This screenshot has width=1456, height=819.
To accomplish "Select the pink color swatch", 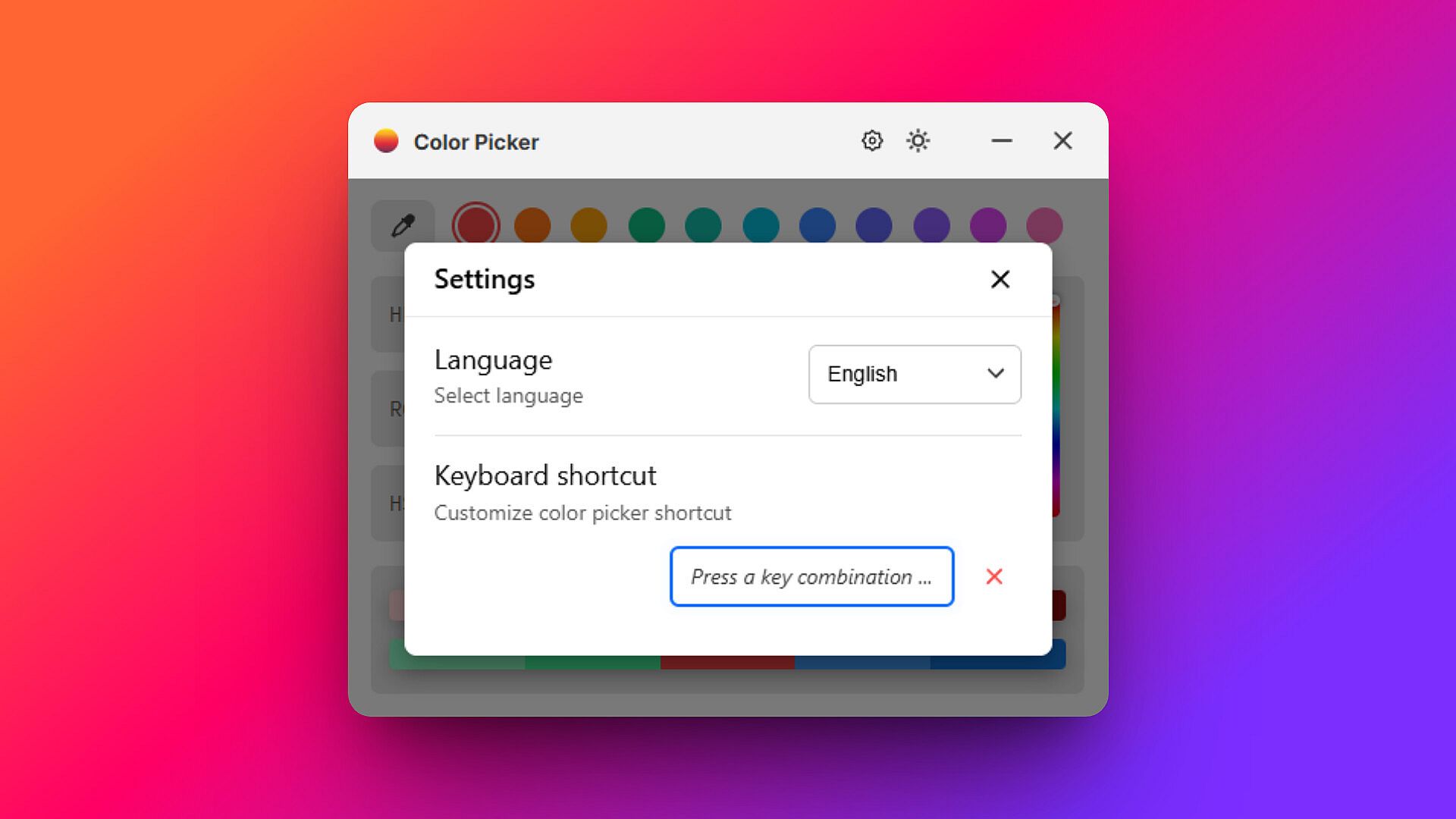I will (1044, 225).
